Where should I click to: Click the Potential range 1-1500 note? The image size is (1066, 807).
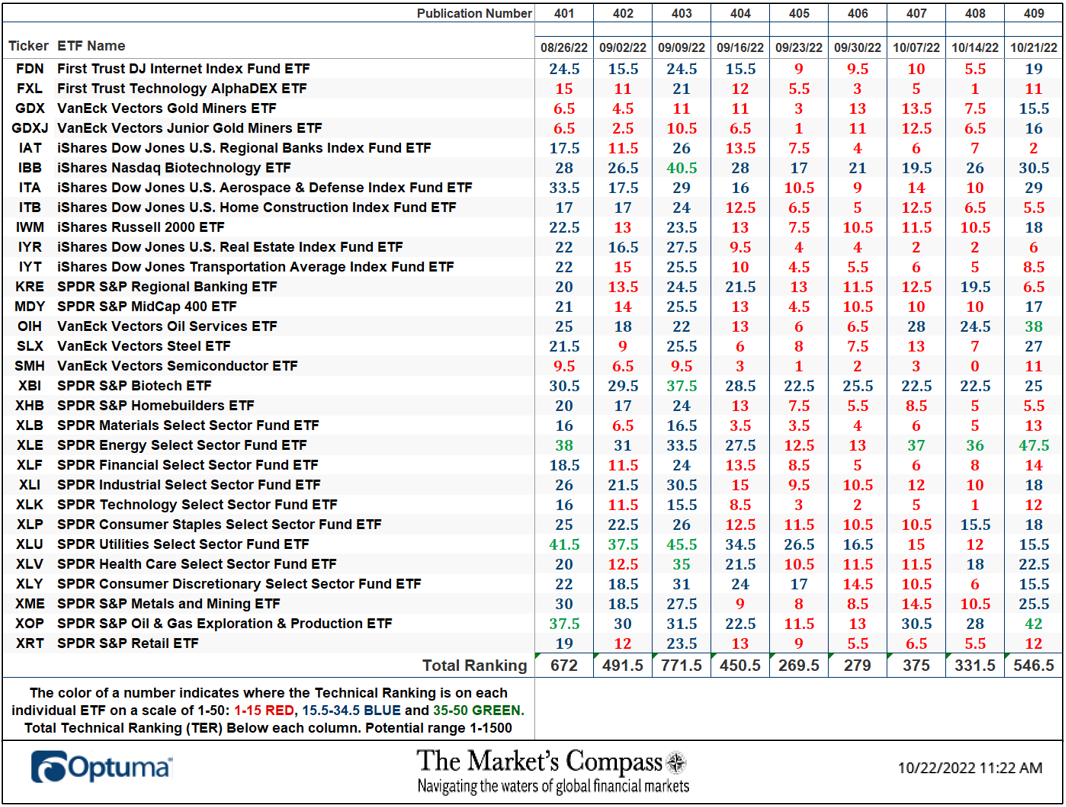[x=439, y=728]
